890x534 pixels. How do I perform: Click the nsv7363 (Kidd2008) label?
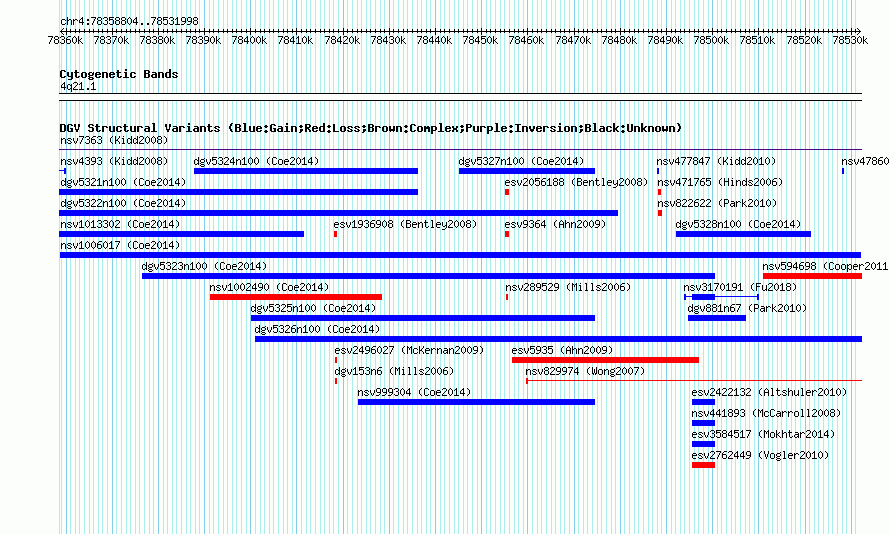[114, 140]
